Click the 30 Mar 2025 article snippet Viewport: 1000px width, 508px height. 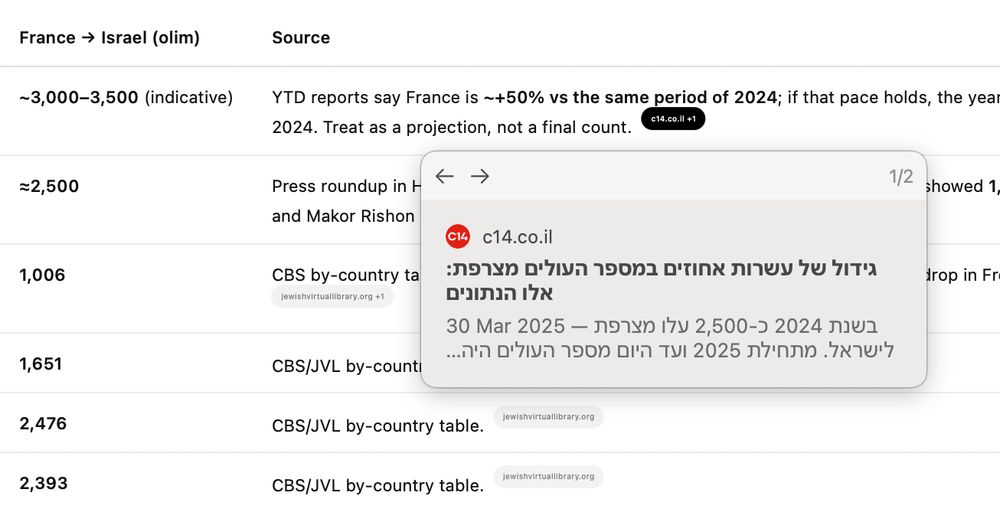click(670, 338)
